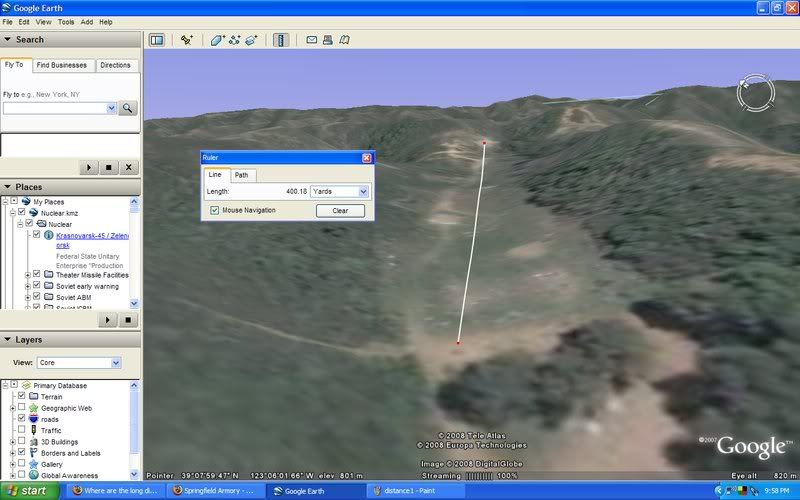Click the Add Path toolbar icon
This screenshot has width=800, height=500.
tap(235, 40)
